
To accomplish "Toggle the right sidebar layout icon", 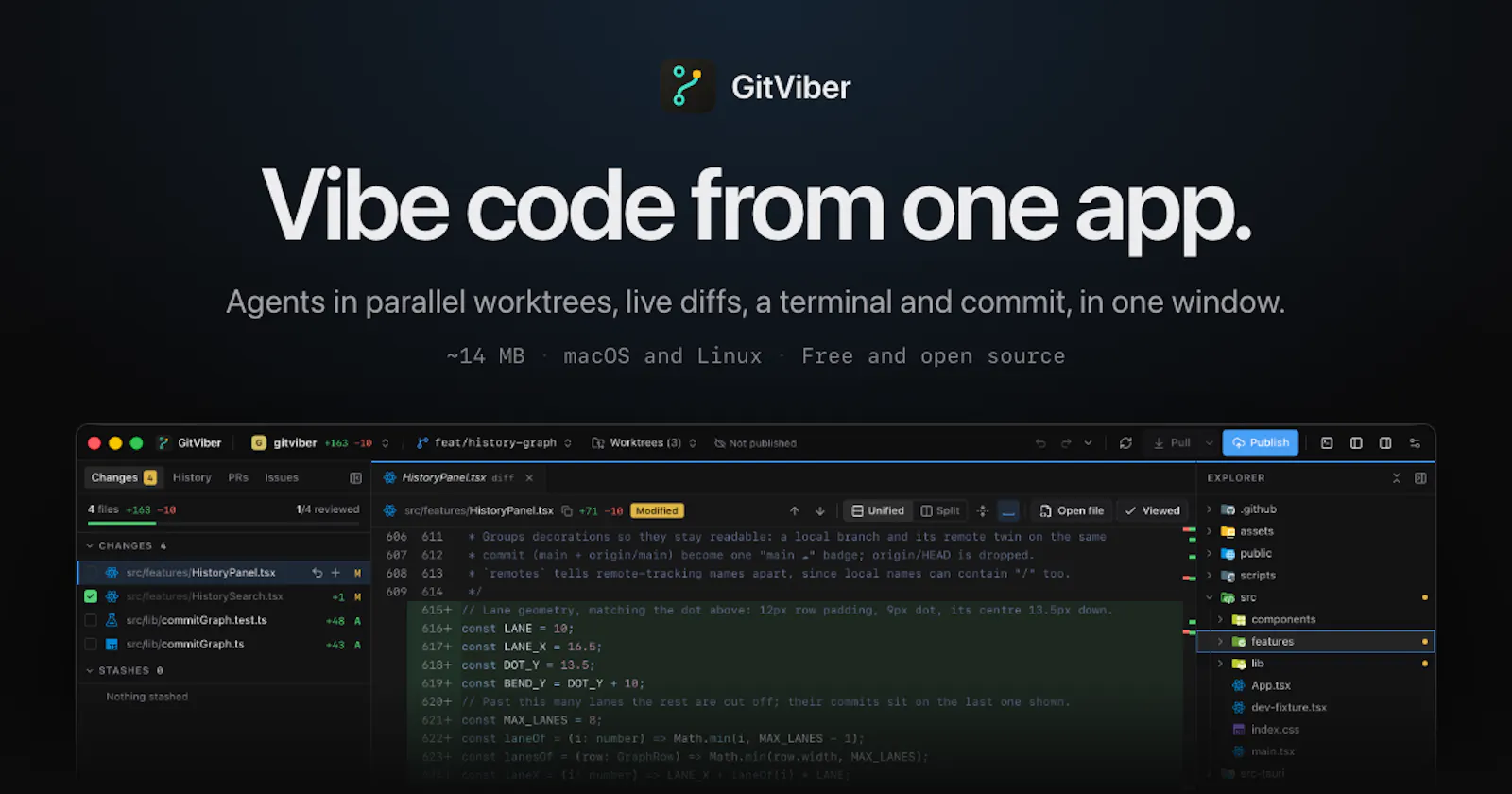I will coord(1385,443).
